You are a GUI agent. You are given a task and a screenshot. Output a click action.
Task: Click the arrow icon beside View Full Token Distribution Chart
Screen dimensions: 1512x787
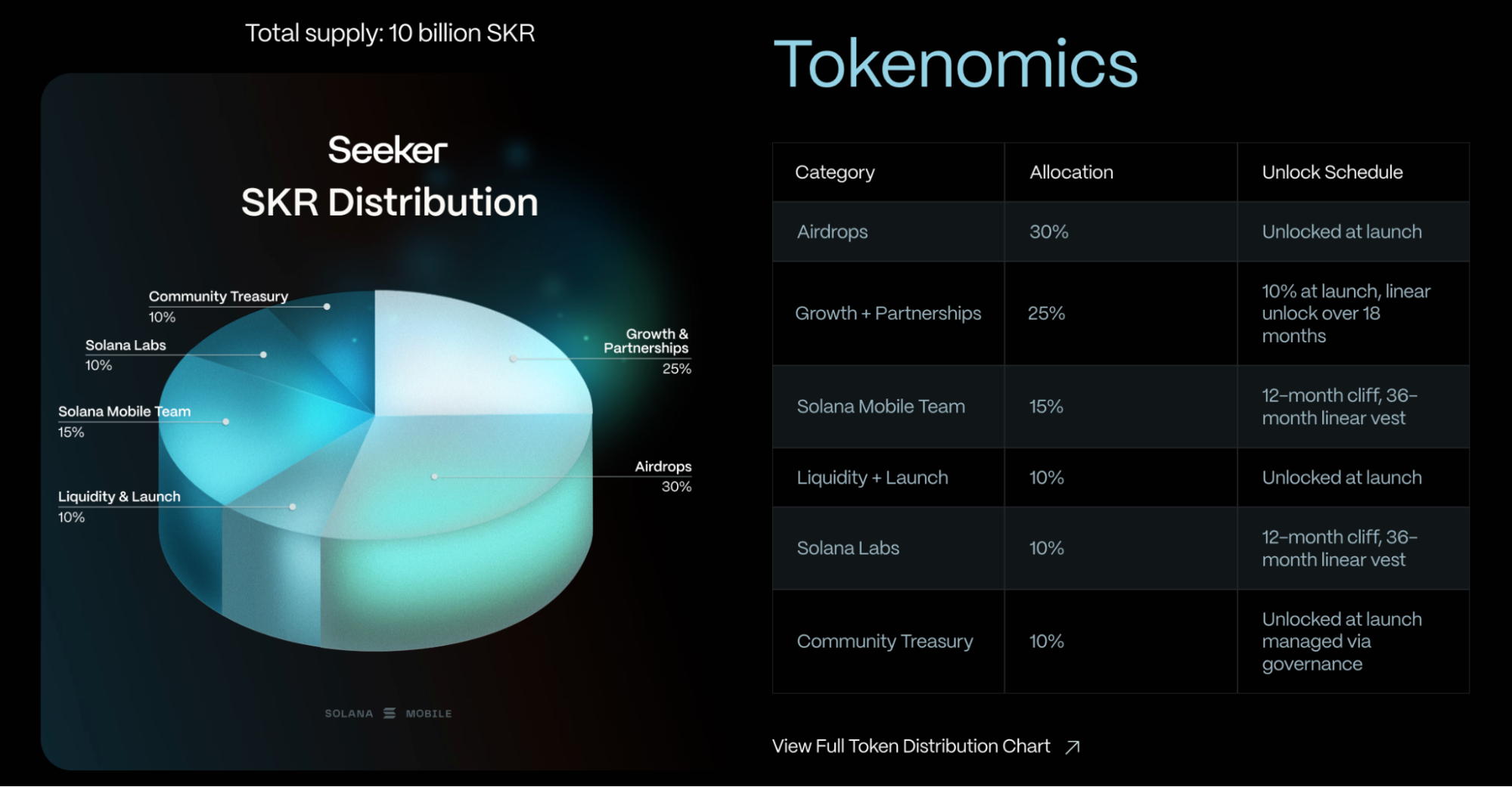[1073, 747]
